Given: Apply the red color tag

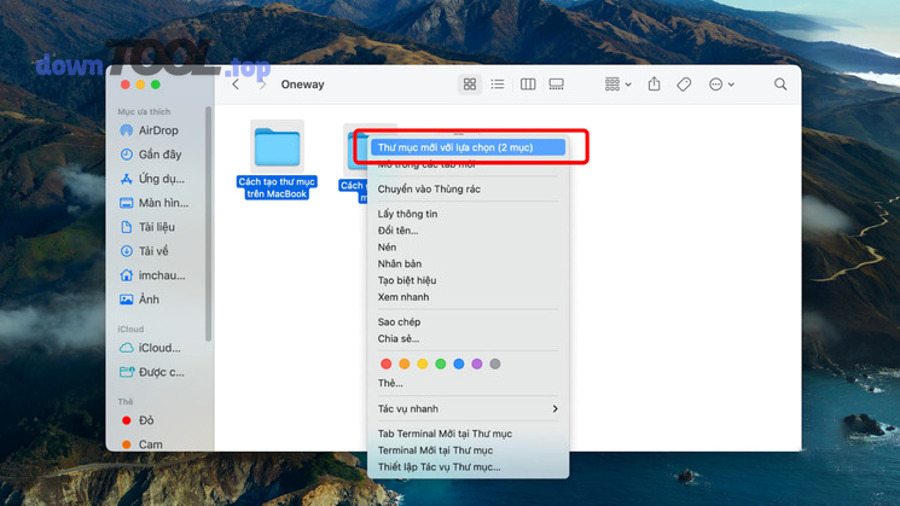Looking at the screenshot, I should pyautogui.click(x=387, y=364).
